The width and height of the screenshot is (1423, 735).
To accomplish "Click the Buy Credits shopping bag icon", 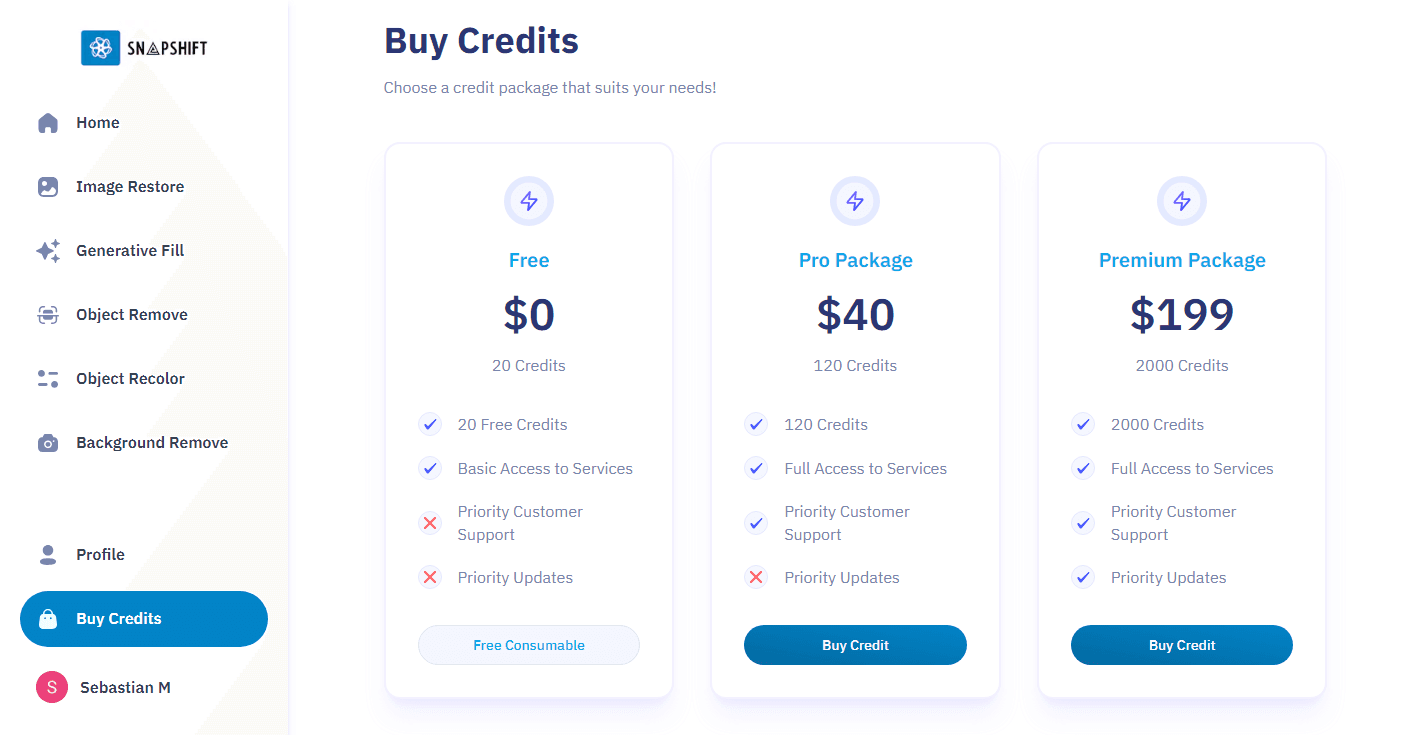I will [48, 619].
